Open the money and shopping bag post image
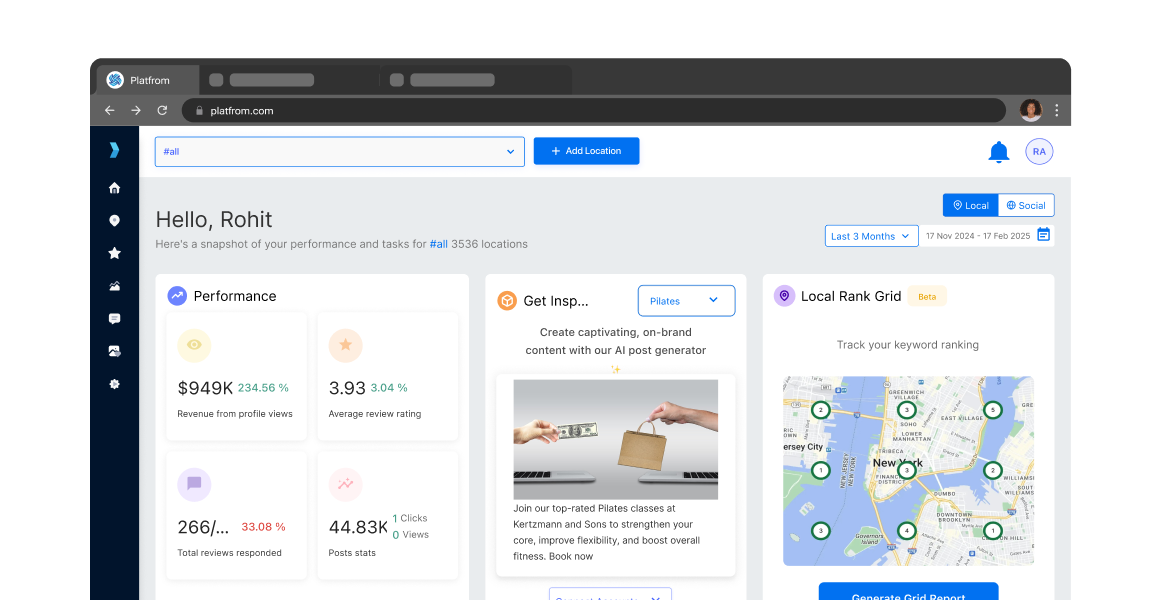 click(616, 439)
